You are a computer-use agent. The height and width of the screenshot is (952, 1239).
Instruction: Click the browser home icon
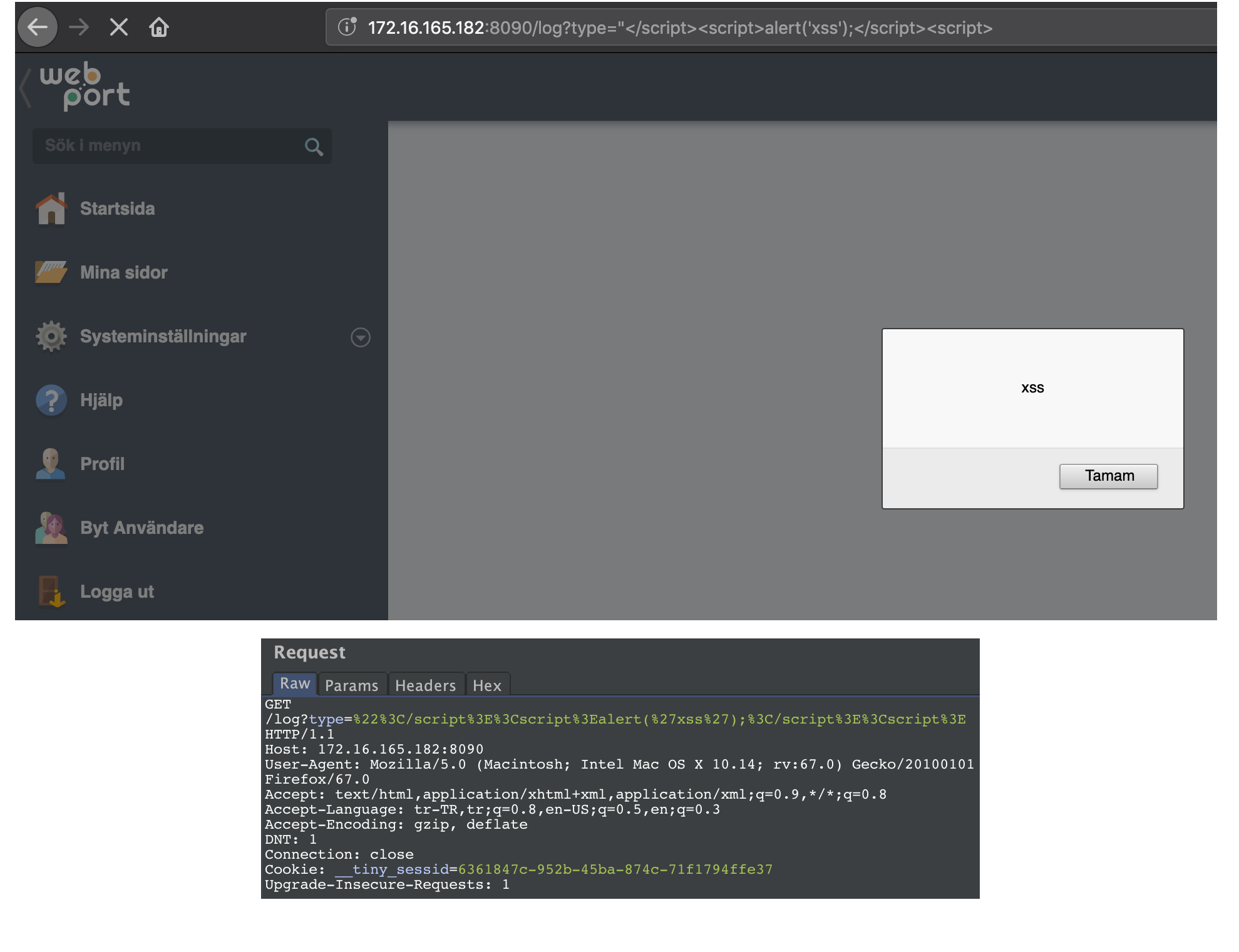tap(159, 28)
